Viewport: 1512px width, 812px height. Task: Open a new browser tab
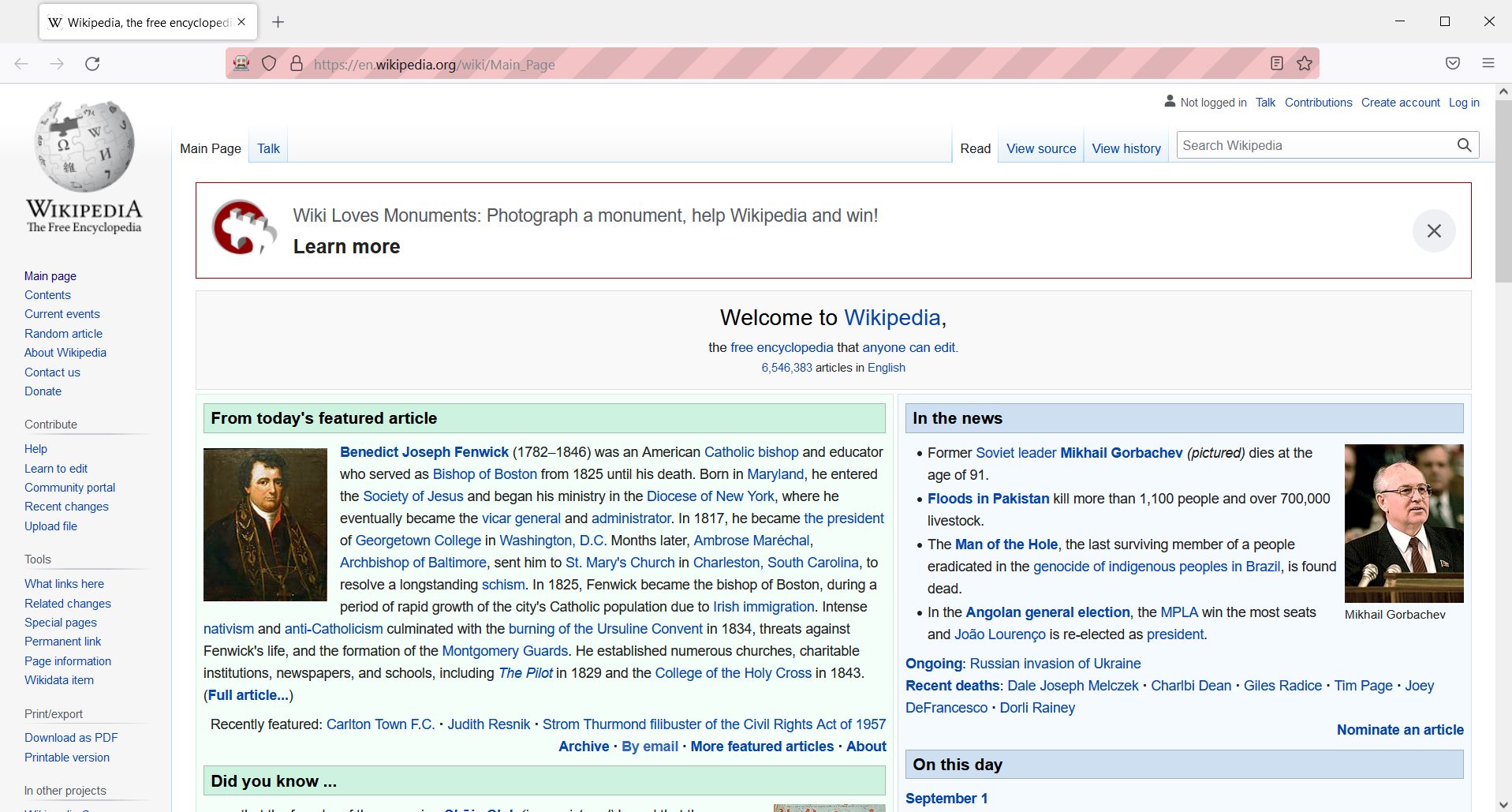pos(278,22)
